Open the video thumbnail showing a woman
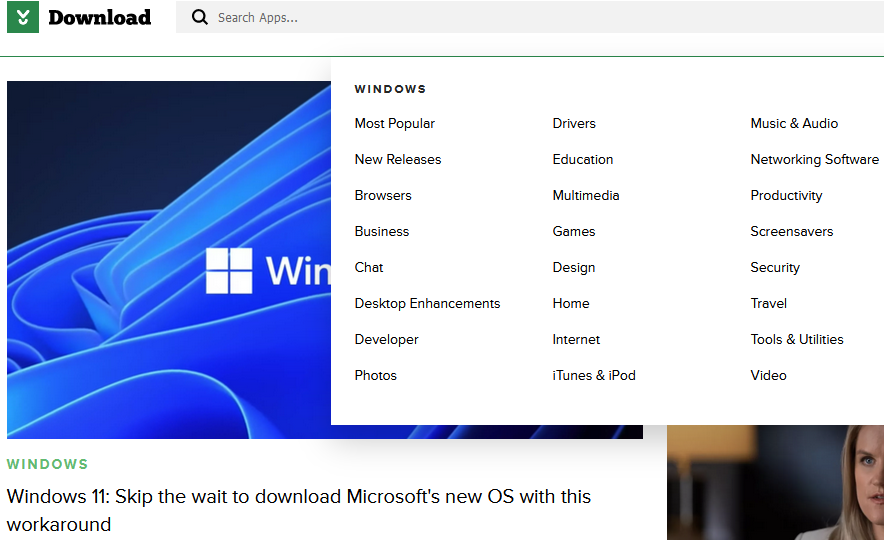This screenshot has width=884, height=540. pos(775,483)
